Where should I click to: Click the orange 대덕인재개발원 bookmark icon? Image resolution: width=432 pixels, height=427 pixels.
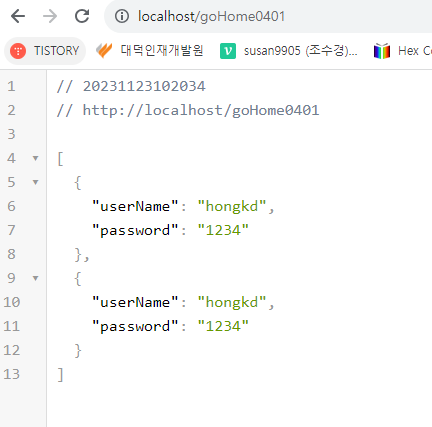[104, 51]
